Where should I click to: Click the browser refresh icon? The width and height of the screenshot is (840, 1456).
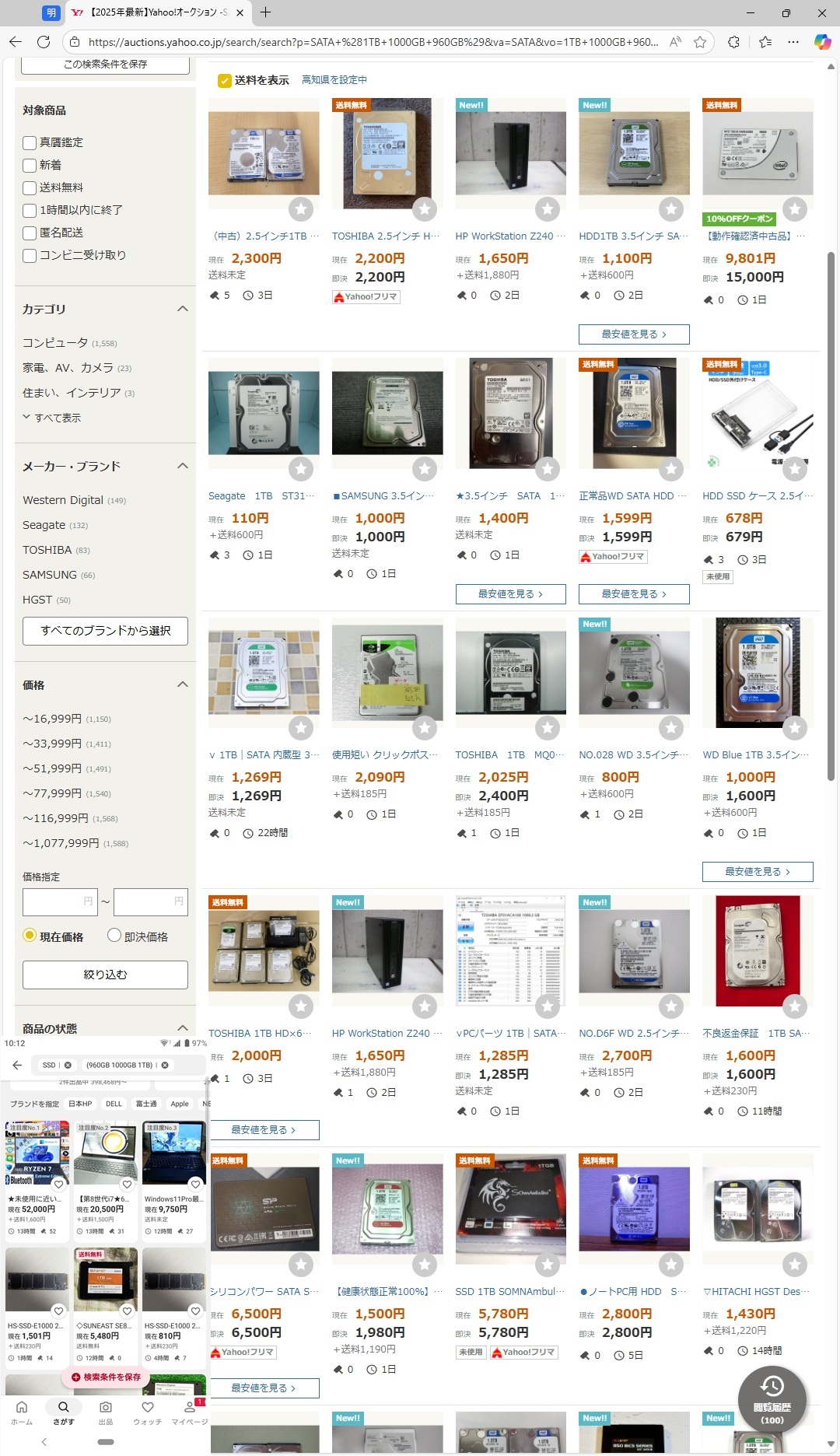[44, 42]
